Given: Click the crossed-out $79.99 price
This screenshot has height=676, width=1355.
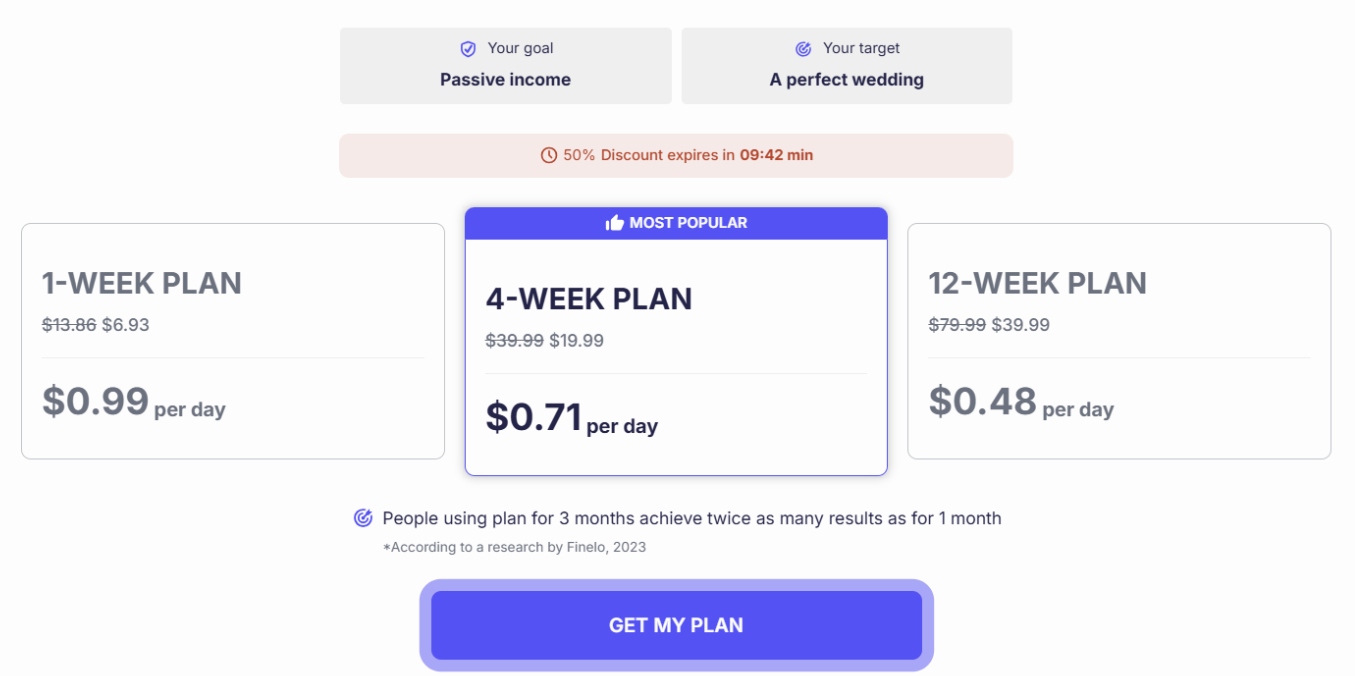Looking at the screenshot, I should (x=957, y=325).
